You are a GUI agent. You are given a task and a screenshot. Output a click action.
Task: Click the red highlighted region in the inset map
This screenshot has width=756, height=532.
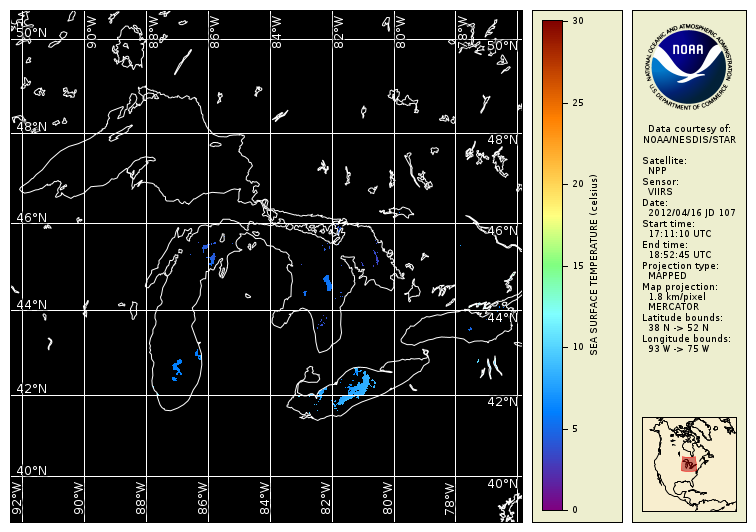pyautogui.click(x=689, y=464)
